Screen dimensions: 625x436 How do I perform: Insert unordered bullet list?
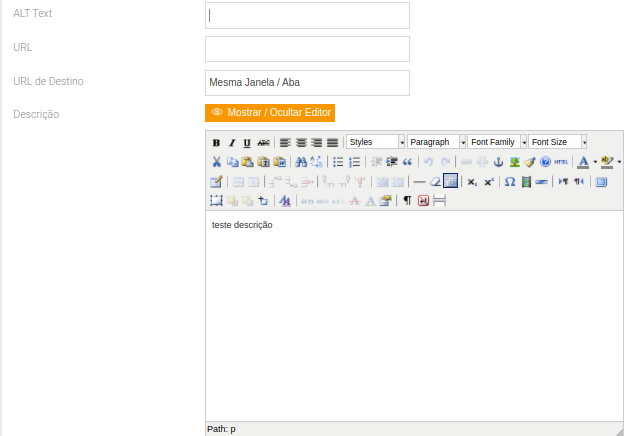coord(338,162)
